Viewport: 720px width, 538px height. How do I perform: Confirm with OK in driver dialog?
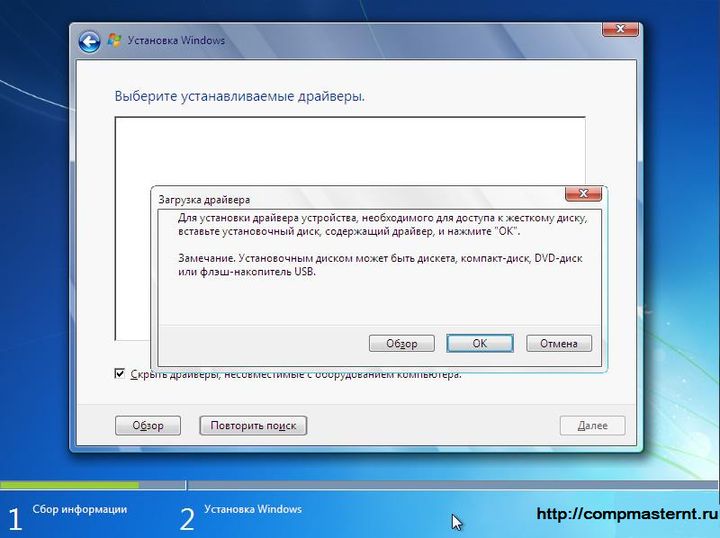point(480,343)
